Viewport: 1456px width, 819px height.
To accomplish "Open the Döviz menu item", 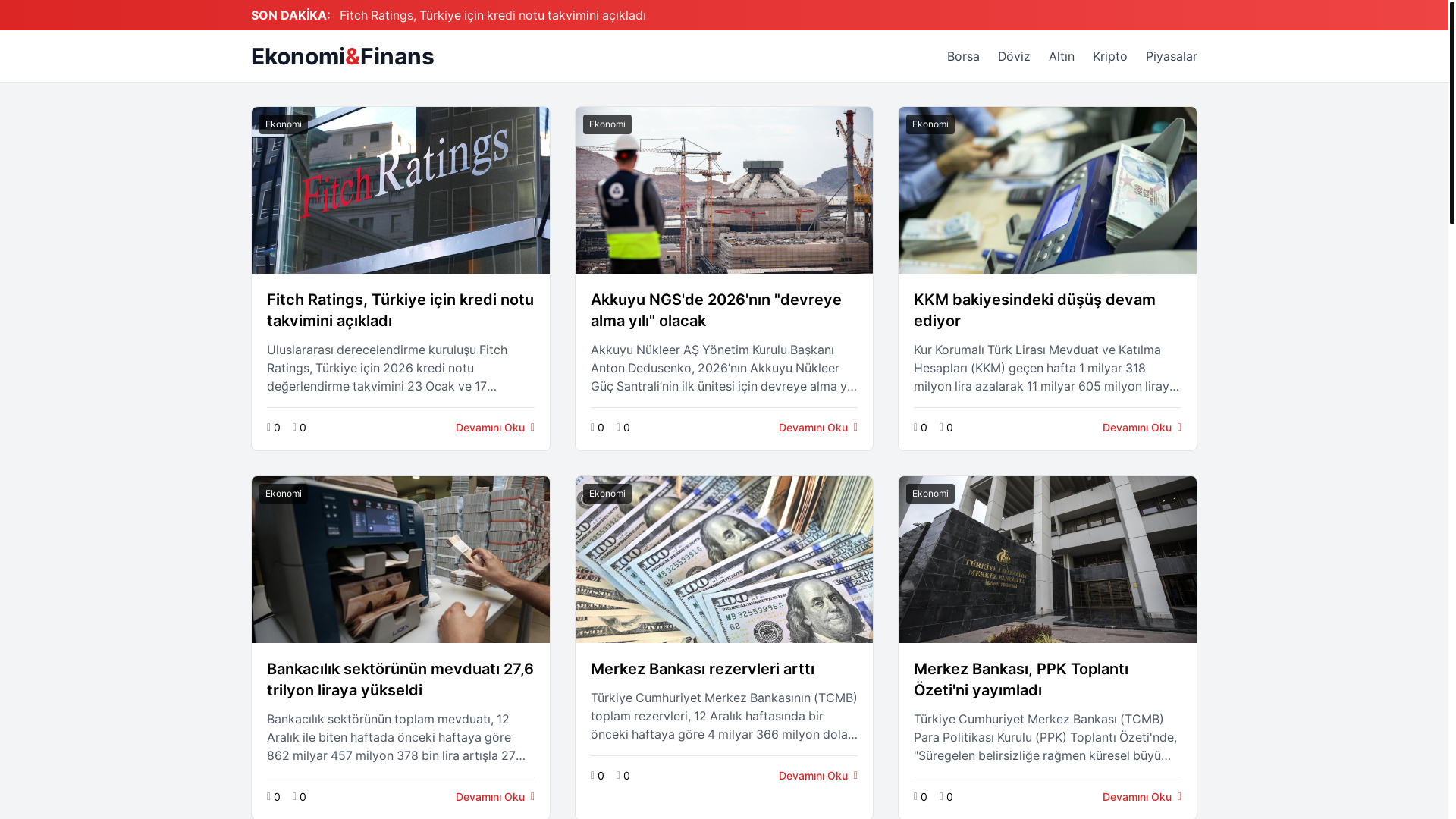I will coord(1014,56).
